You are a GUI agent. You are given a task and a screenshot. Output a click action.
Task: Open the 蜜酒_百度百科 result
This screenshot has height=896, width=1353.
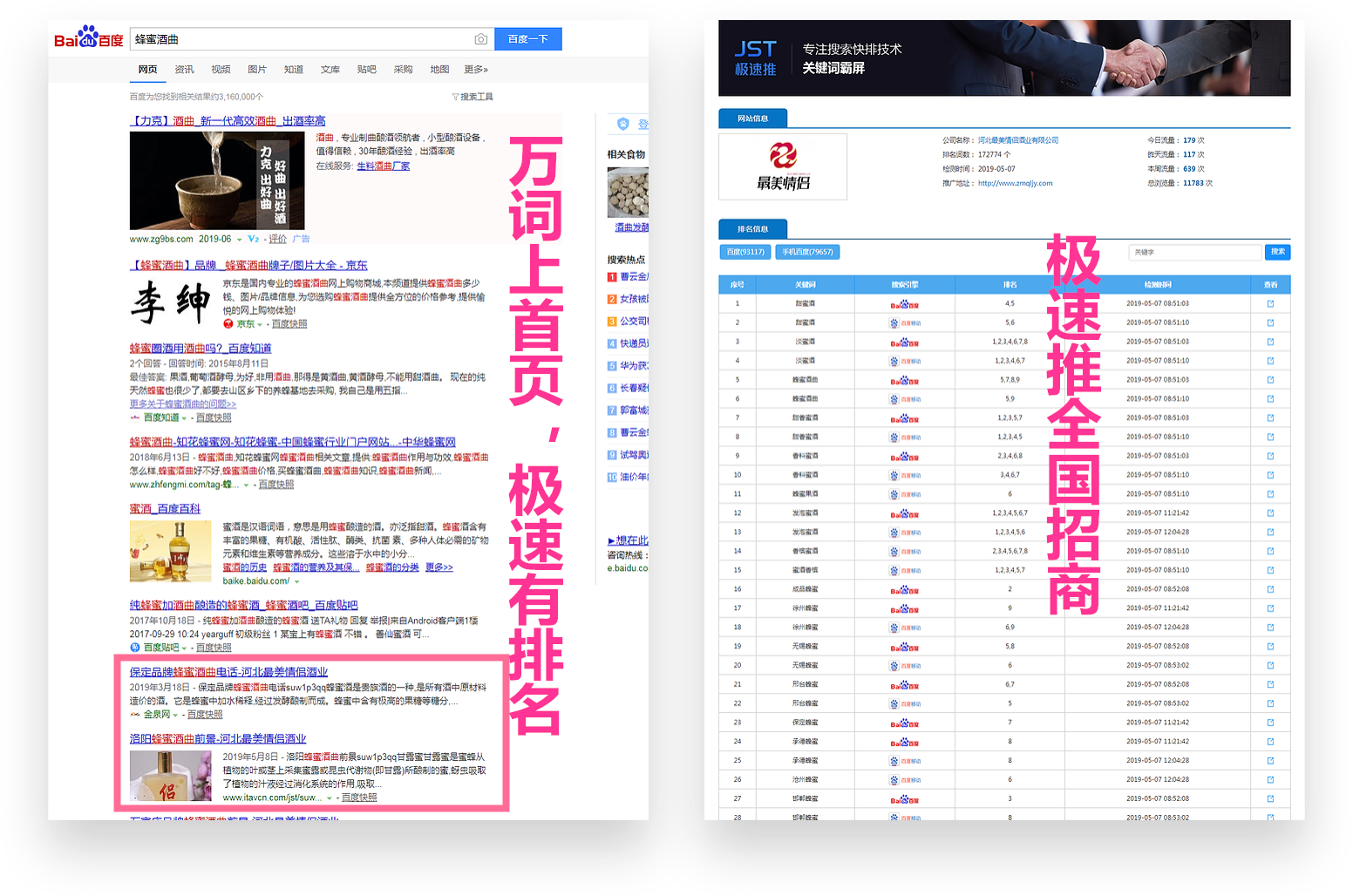coord(165,509)
